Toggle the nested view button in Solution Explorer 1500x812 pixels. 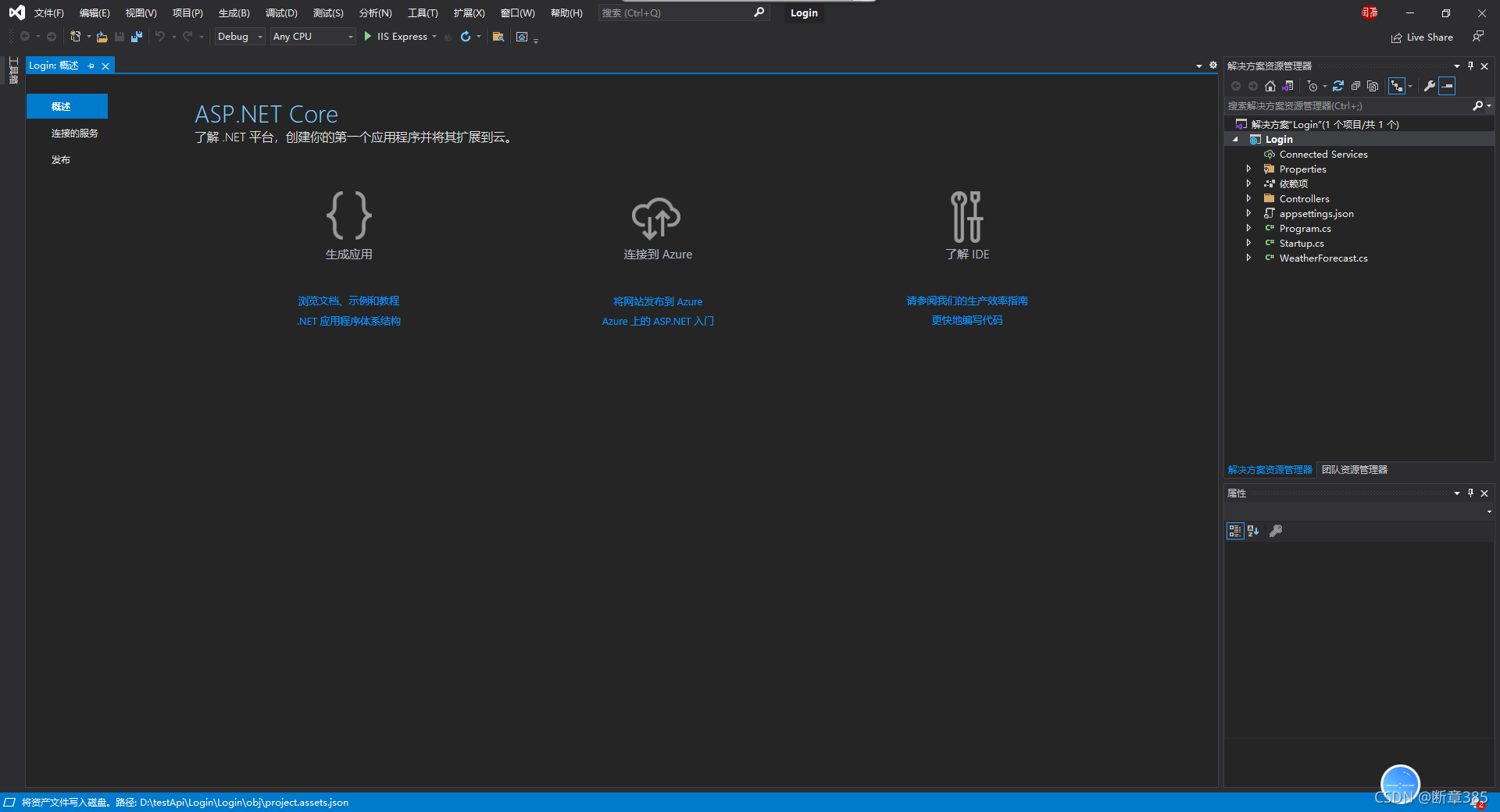point(1397,86)
